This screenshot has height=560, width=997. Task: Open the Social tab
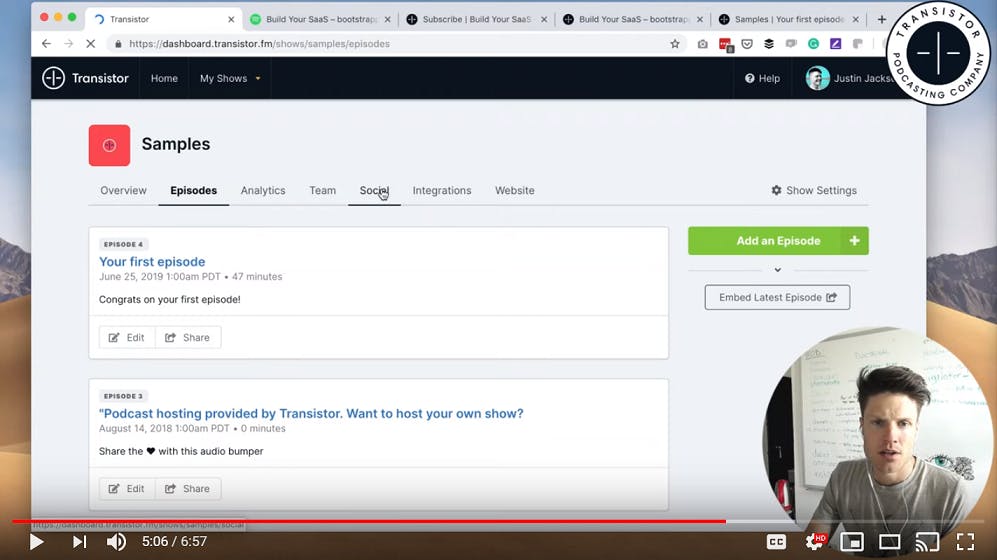pos(374,190)
